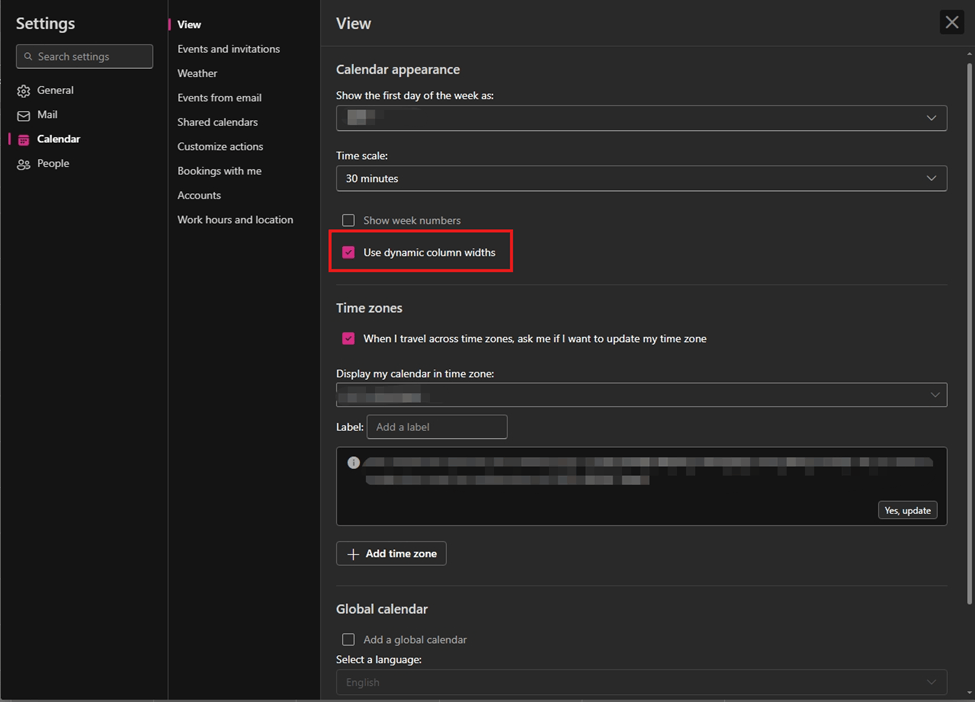Open the General settings gear icon
975x702 pixels.
[x=23, y=90]
